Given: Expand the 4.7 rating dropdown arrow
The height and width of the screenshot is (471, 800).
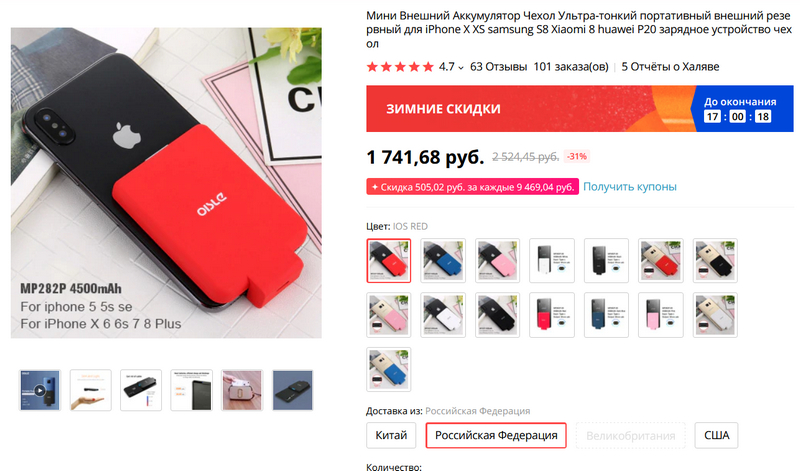Looking at the screenshot, I should (461, 67).
